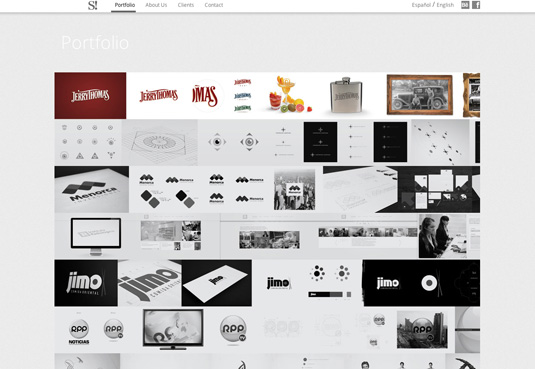The image size is (535, 369).
Task: Open the framed vintage car photo
Action: (420, 95)
